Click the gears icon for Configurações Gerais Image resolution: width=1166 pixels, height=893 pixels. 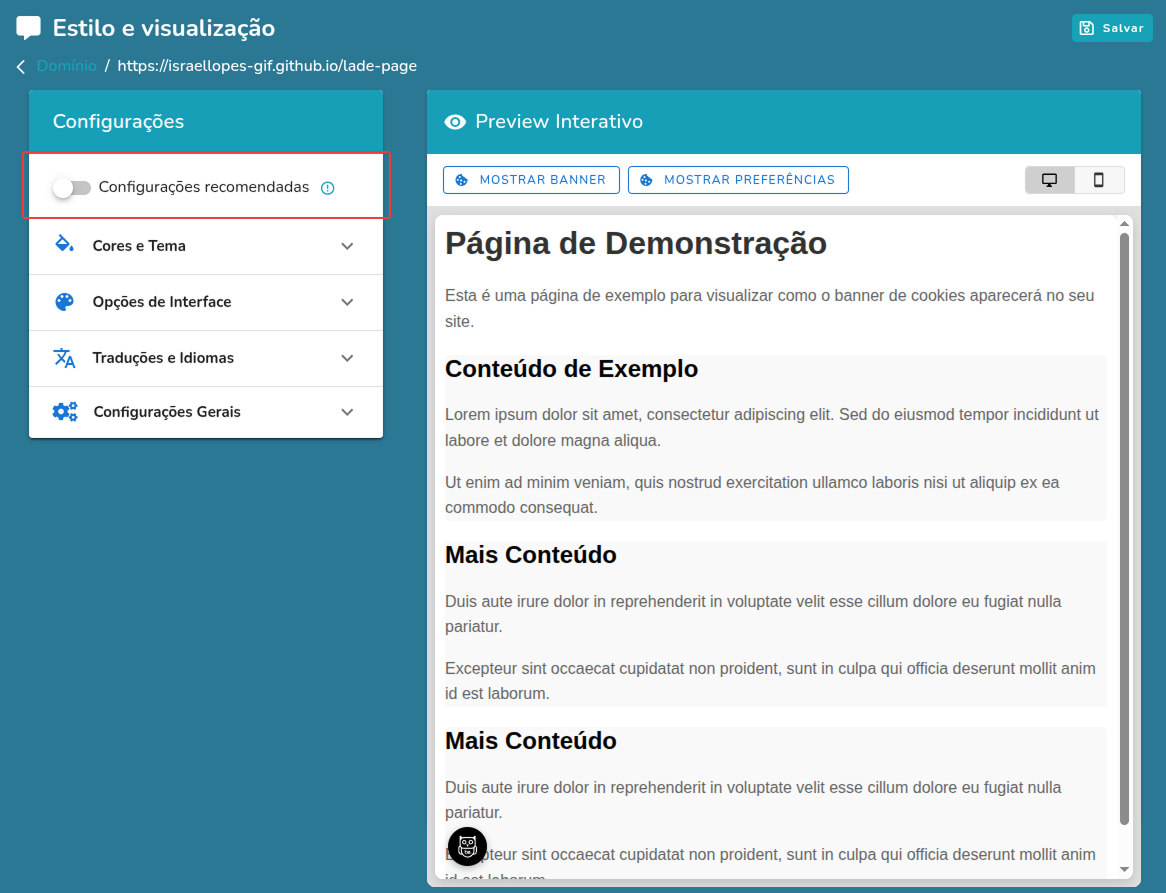coord(64,412)
